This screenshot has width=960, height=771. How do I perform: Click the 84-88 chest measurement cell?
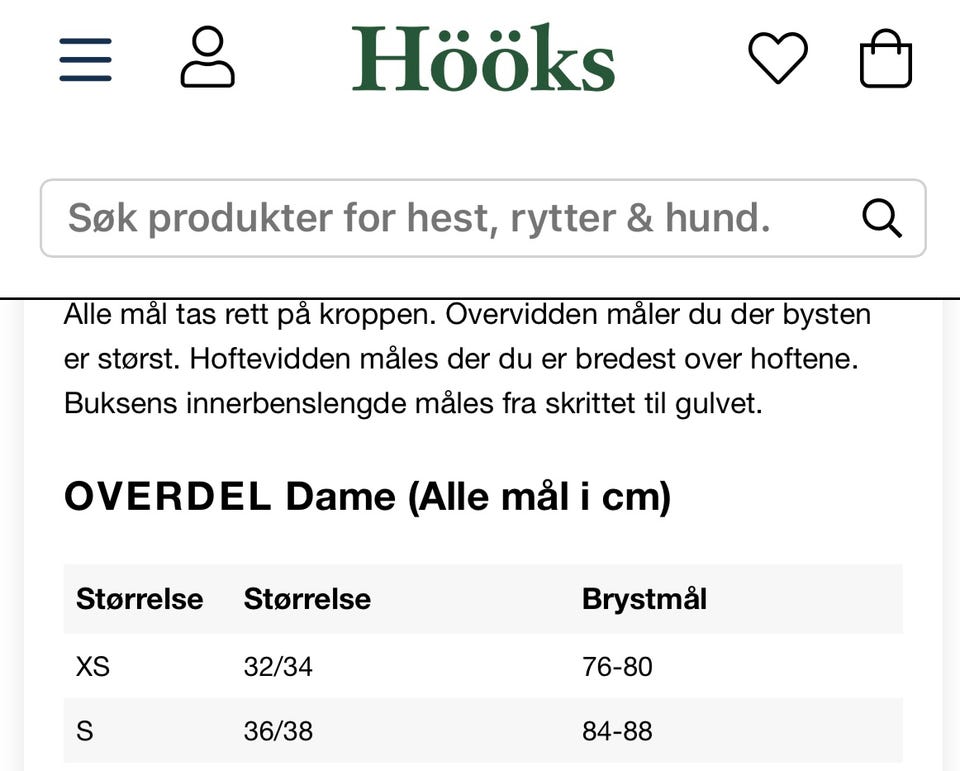pos(617,731)
